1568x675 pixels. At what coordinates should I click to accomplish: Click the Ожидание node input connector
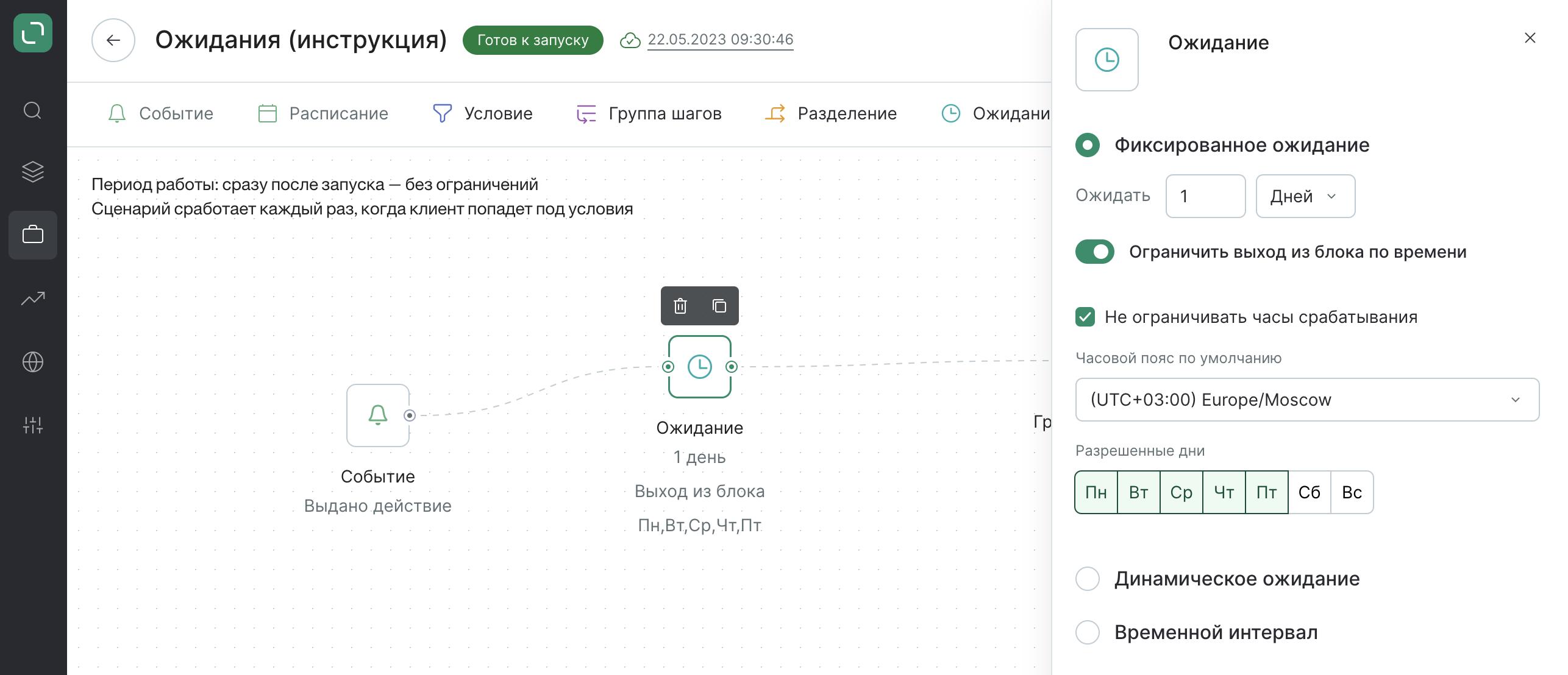(x=668, y=367)
